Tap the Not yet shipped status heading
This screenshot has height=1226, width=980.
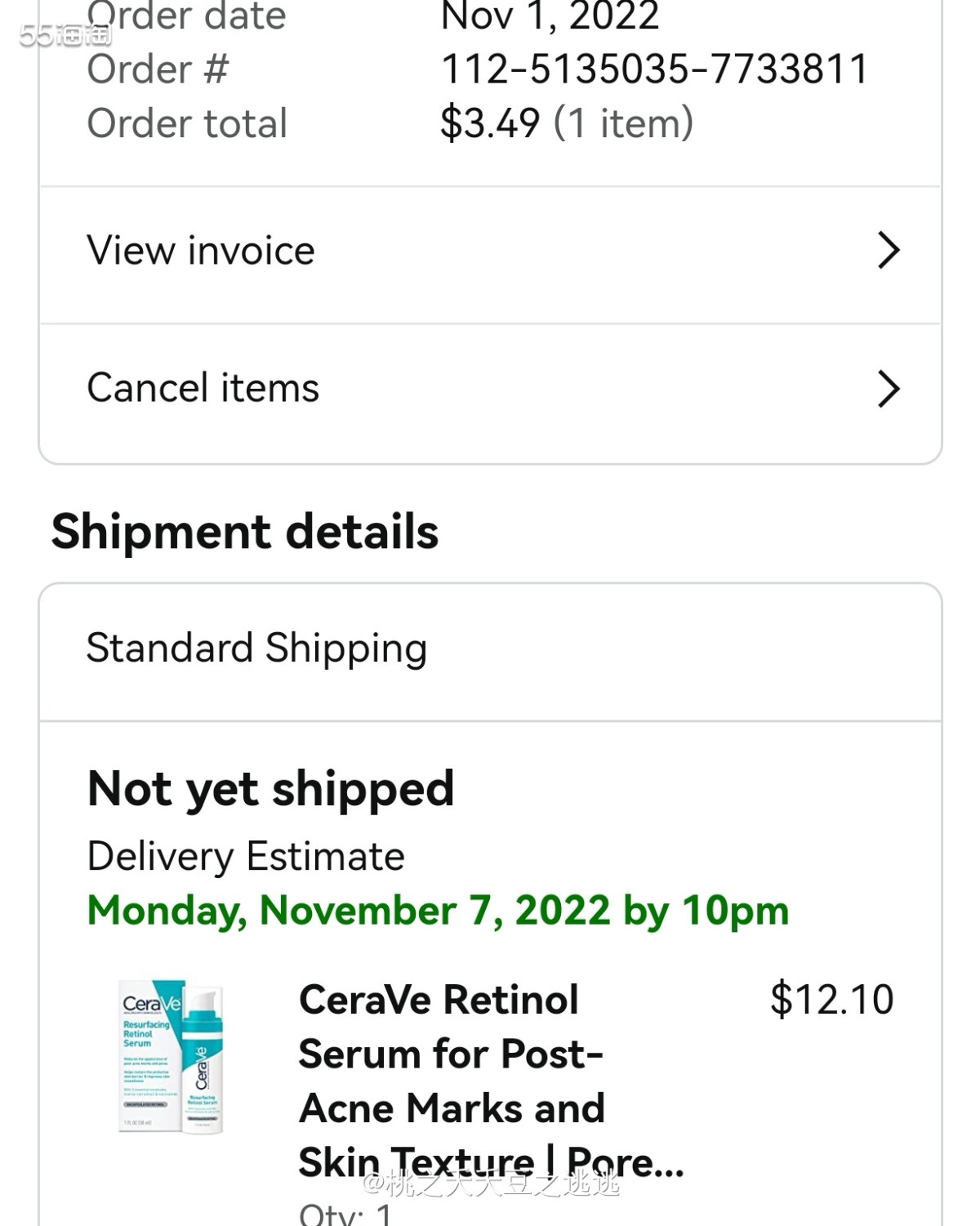[x=270, y=789]
